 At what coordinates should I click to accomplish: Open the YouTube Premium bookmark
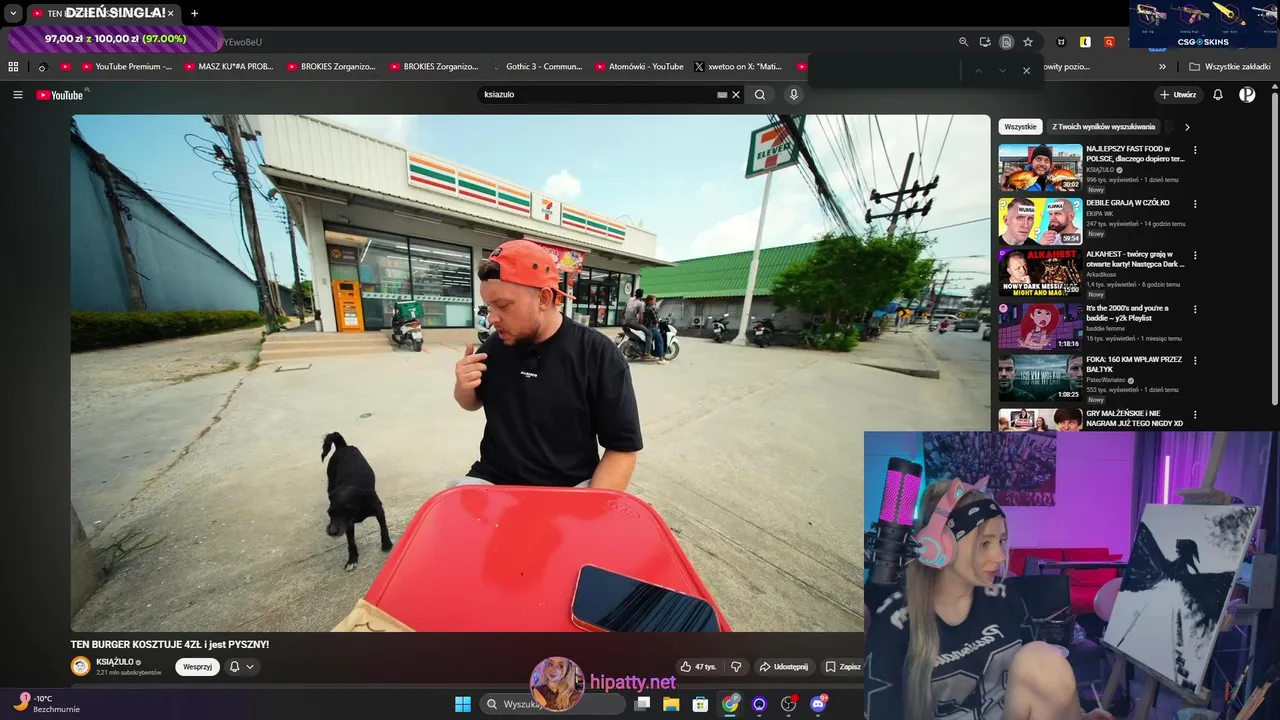(x=127, y=67)
